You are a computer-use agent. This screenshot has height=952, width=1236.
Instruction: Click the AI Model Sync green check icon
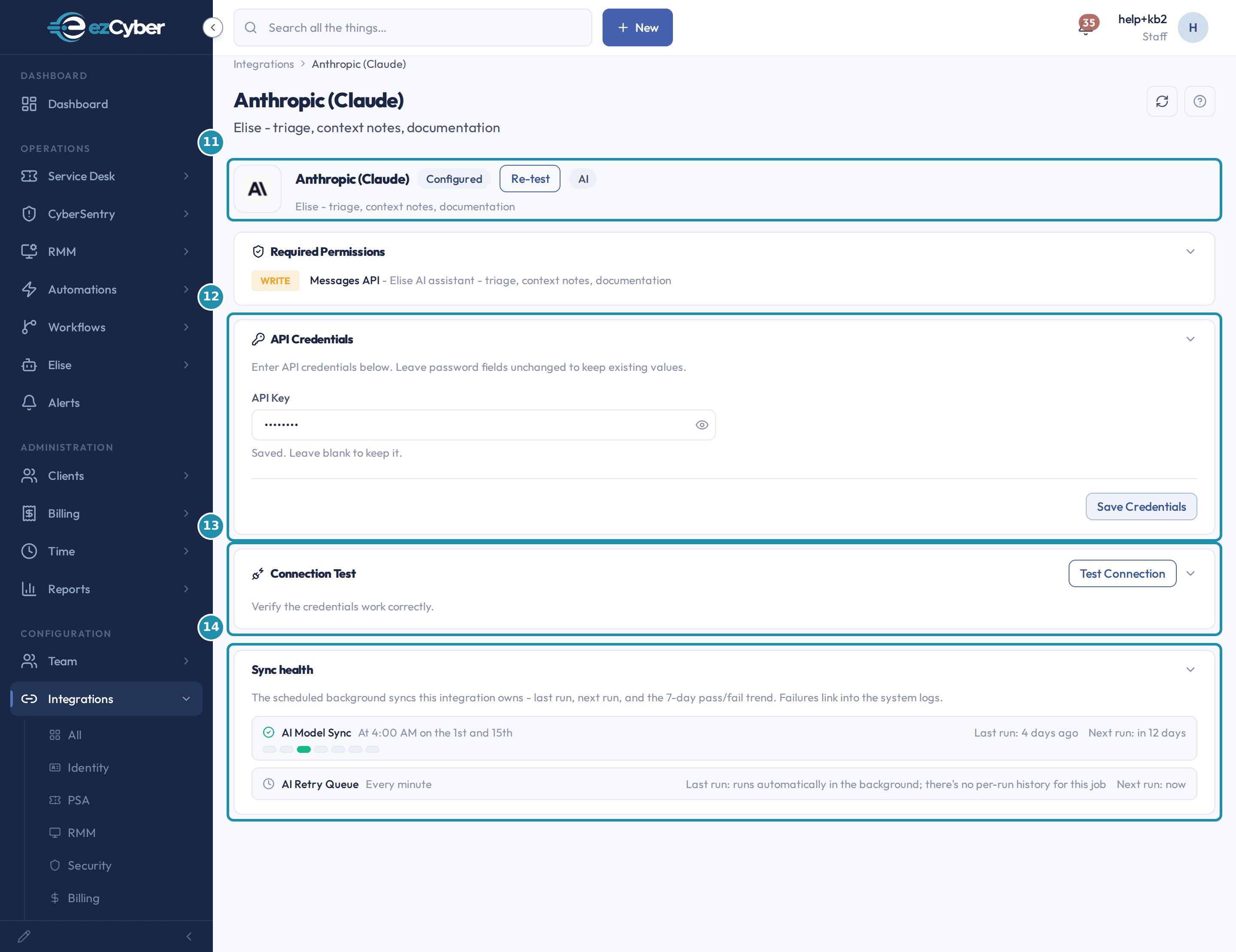coord(269,733)
